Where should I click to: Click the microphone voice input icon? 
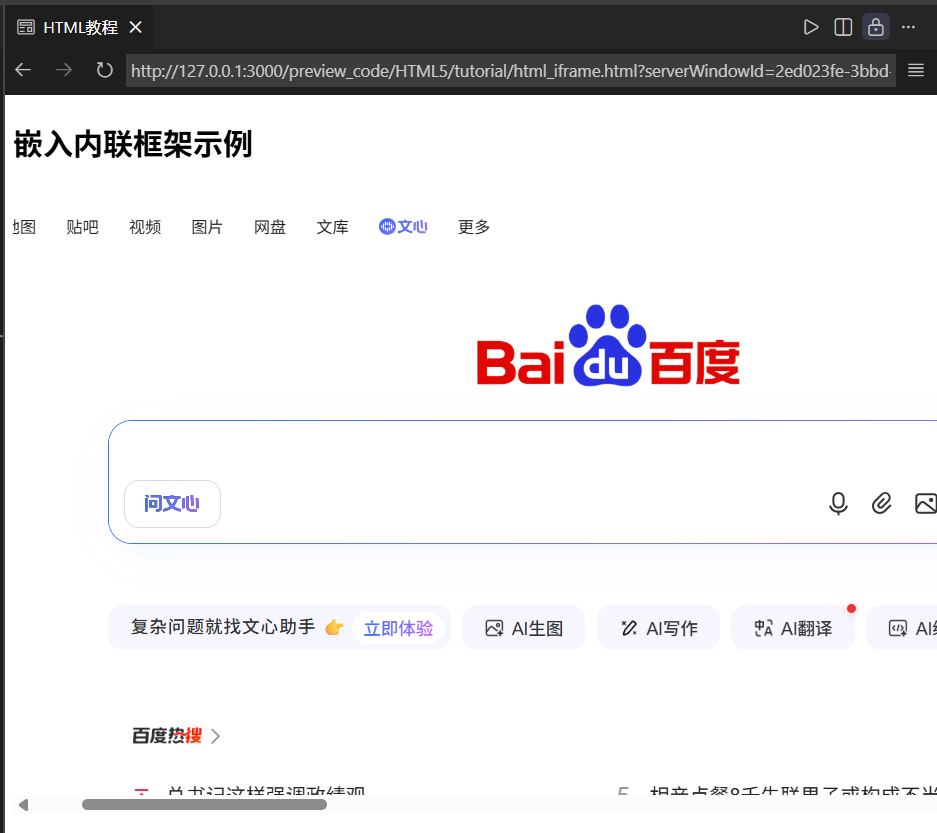click(x=838, y=504)
